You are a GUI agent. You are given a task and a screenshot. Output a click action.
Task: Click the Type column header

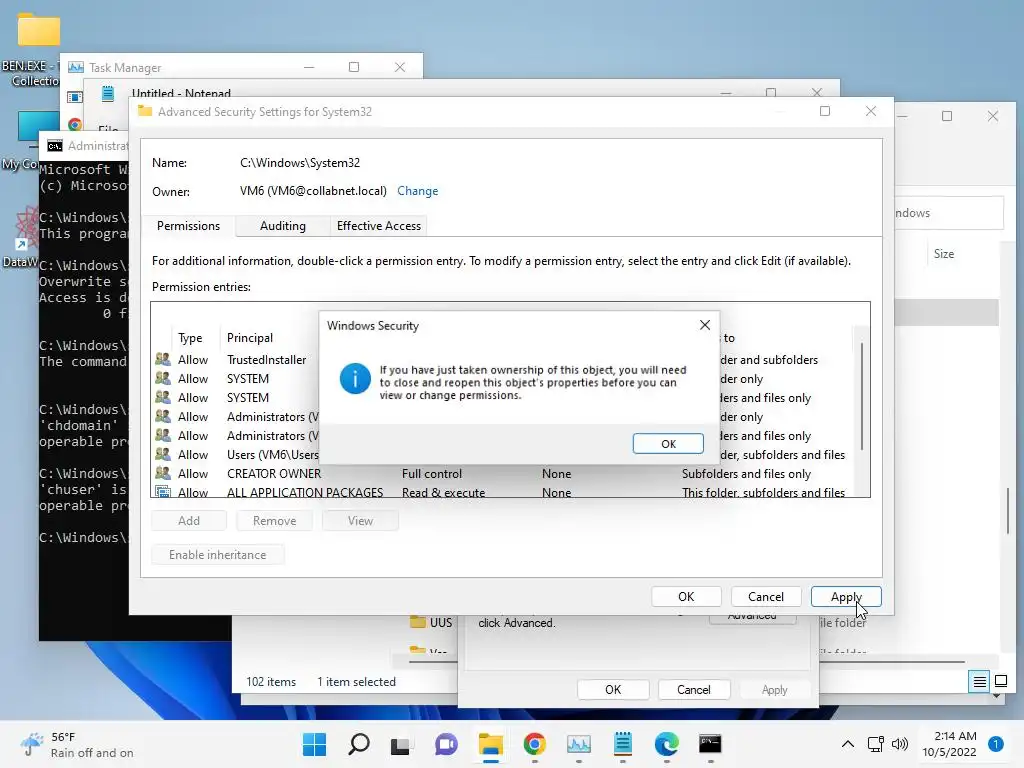pyautogui.click(x=190, y=338)
